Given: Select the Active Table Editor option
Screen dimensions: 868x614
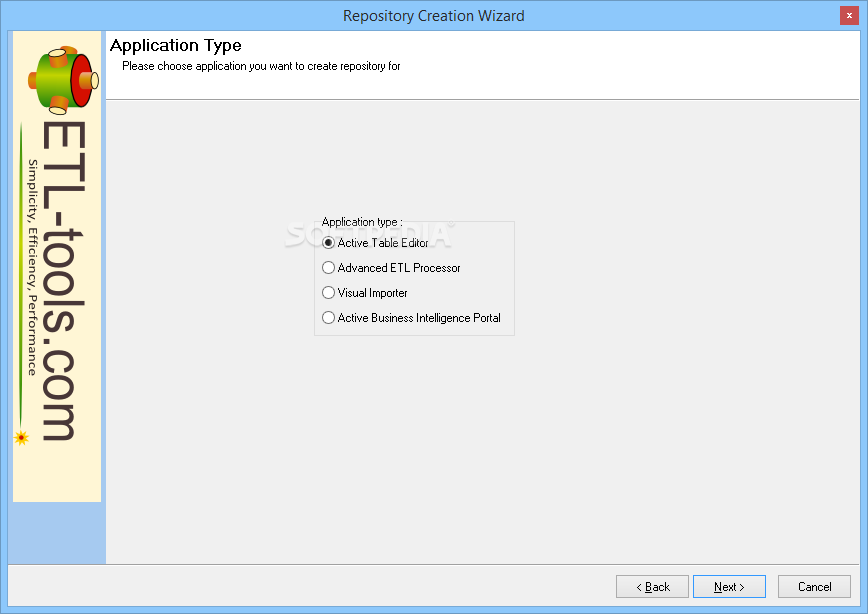Looking at the screenshot, I should (x=329, y=243).
